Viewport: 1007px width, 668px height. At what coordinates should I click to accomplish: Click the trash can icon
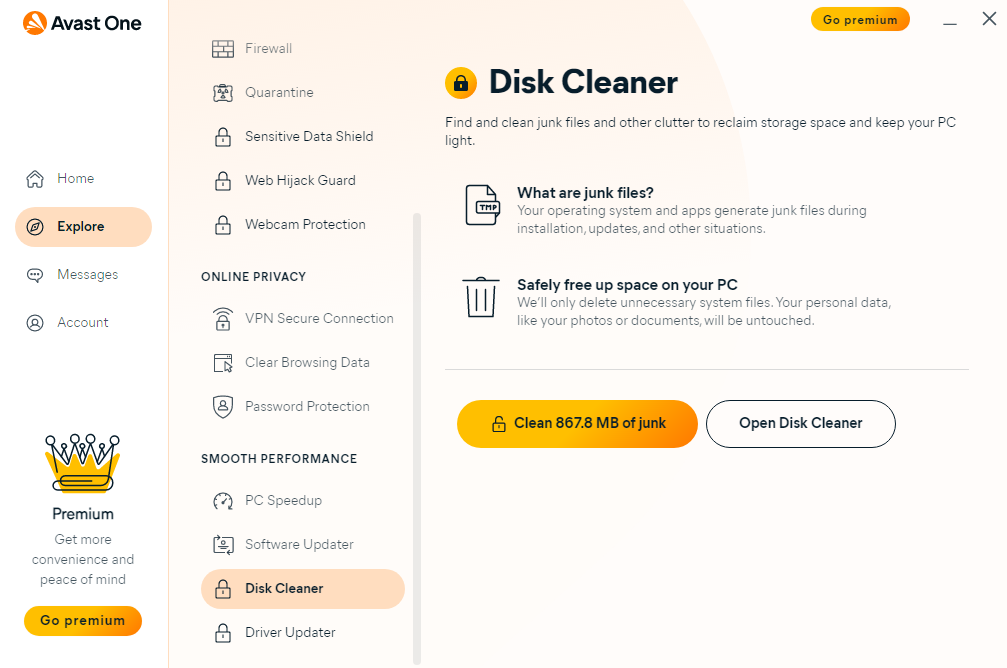(x=481, y=297)
